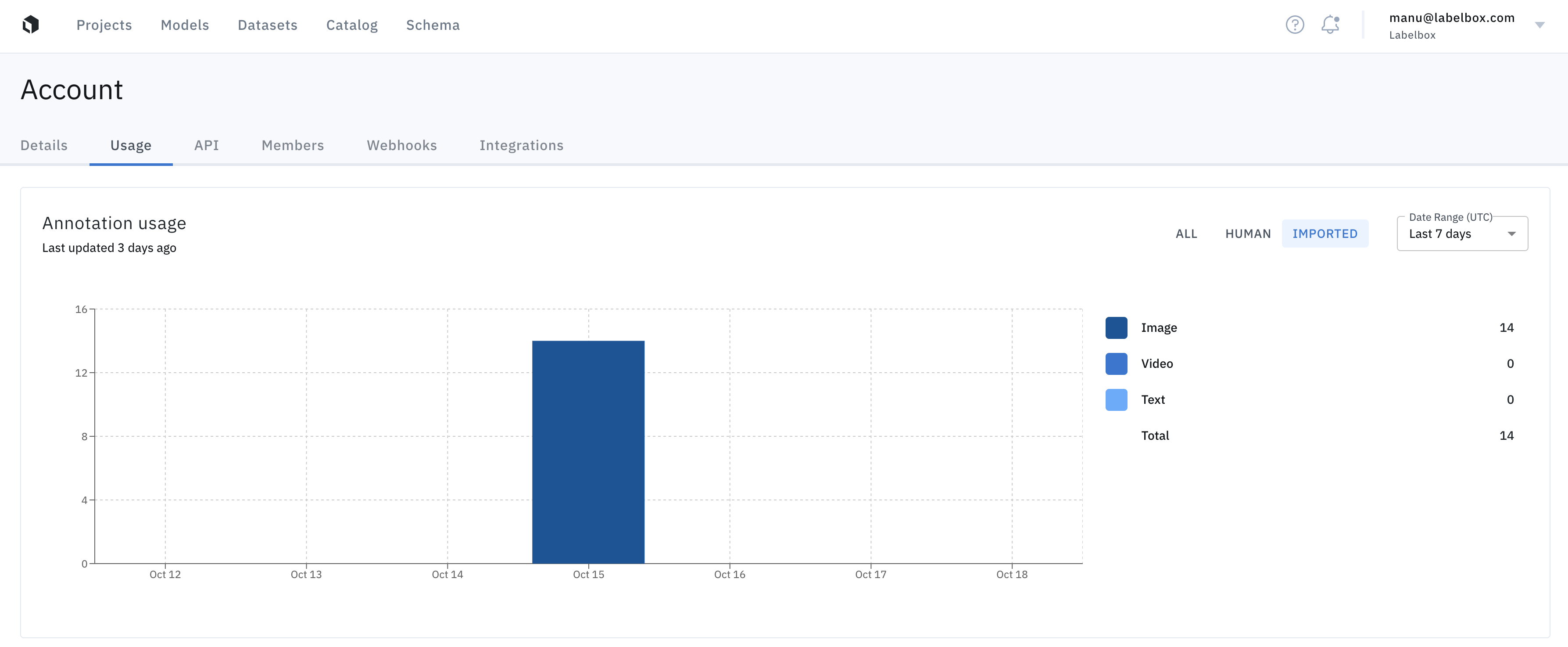Click the Oct 15 bar in chart

coord(588,451)
